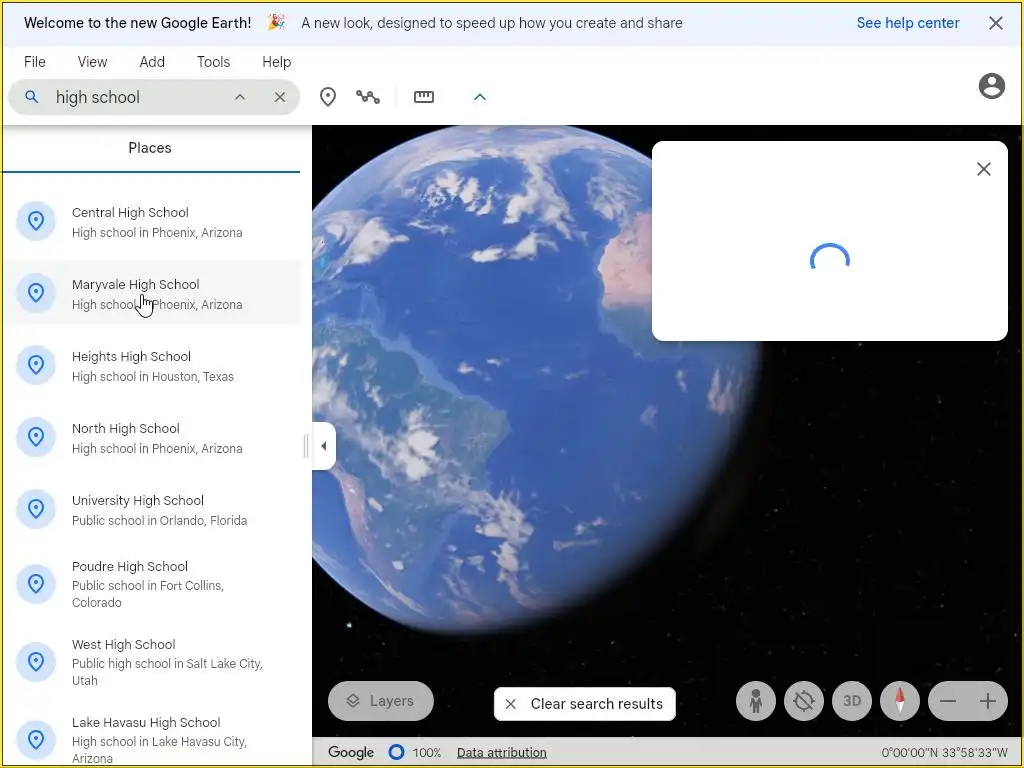Close the loading info card
Image resolution: width=1024 pixels, height=768 pixels.
[984, 169]
